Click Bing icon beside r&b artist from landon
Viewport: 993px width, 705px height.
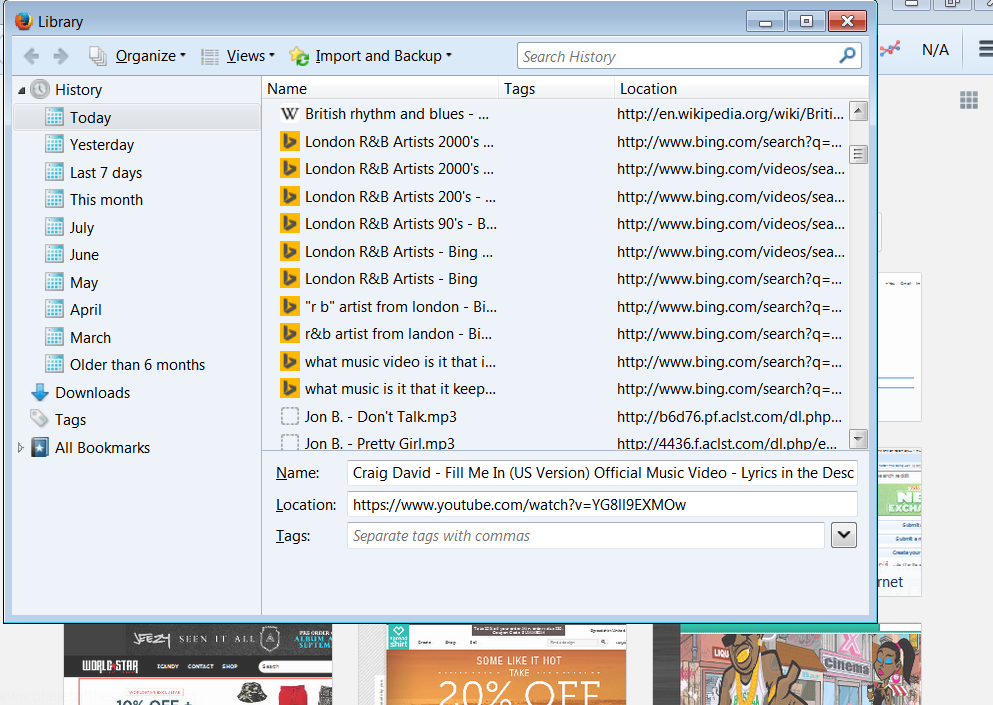pyautogui.click(x=290, y=334)
